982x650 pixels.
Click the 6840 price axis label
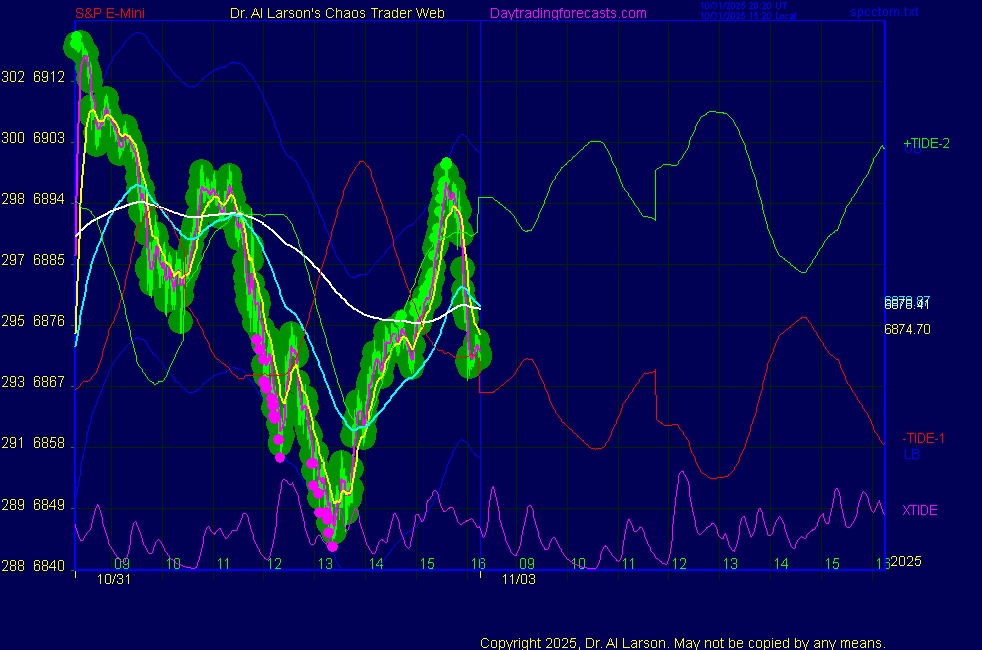(49, 566)
